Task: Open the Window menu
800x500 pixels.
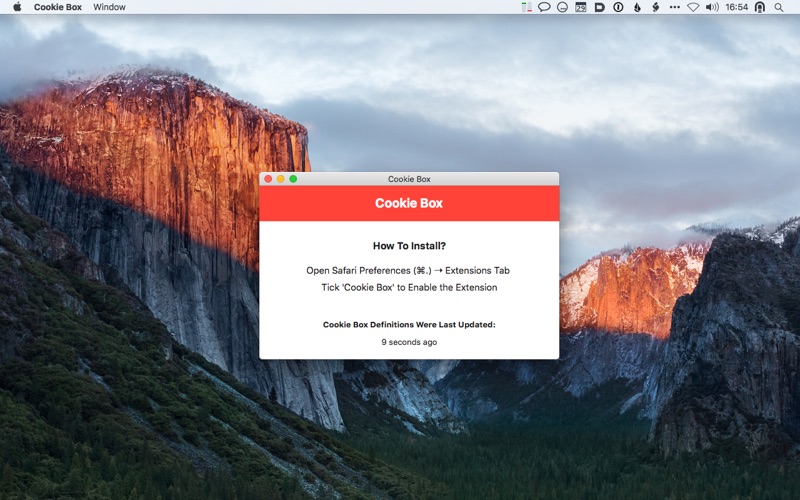Action: (109, 7)
